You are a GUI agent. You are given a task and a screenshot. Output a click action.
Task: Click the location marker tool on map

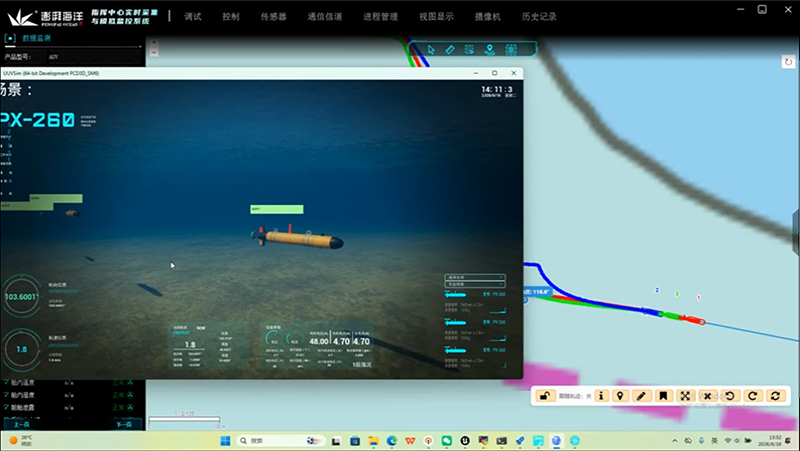(490, 49)
